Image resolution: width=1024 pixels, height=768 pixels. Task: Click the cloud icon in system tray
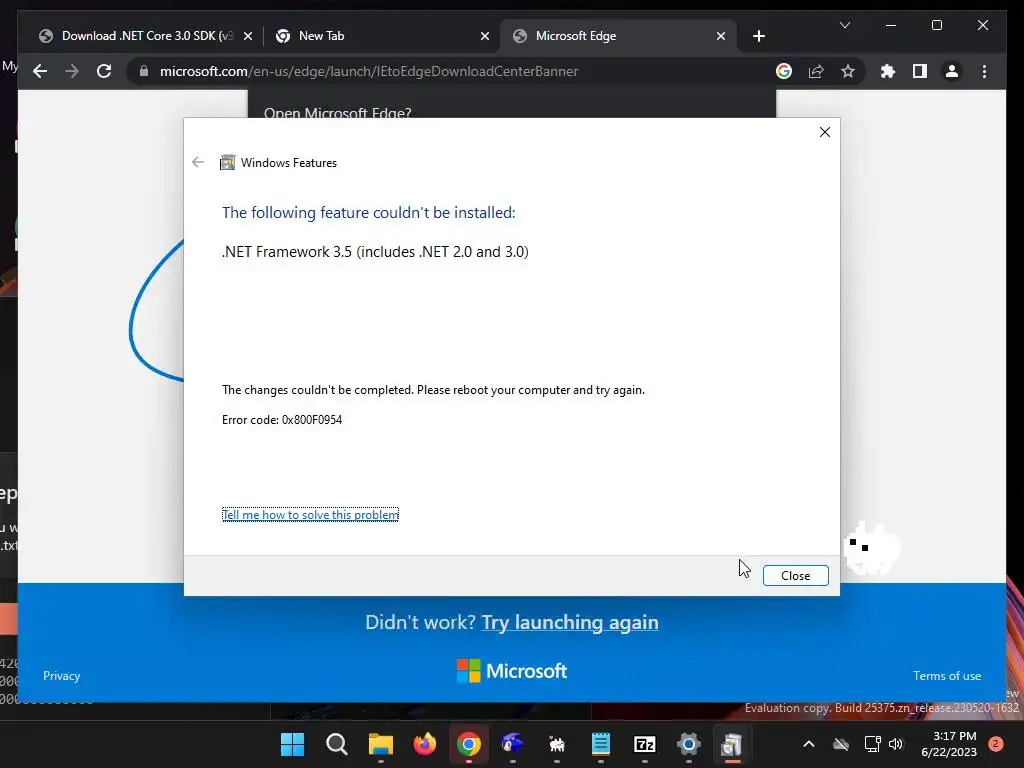[x=841, y=744]
